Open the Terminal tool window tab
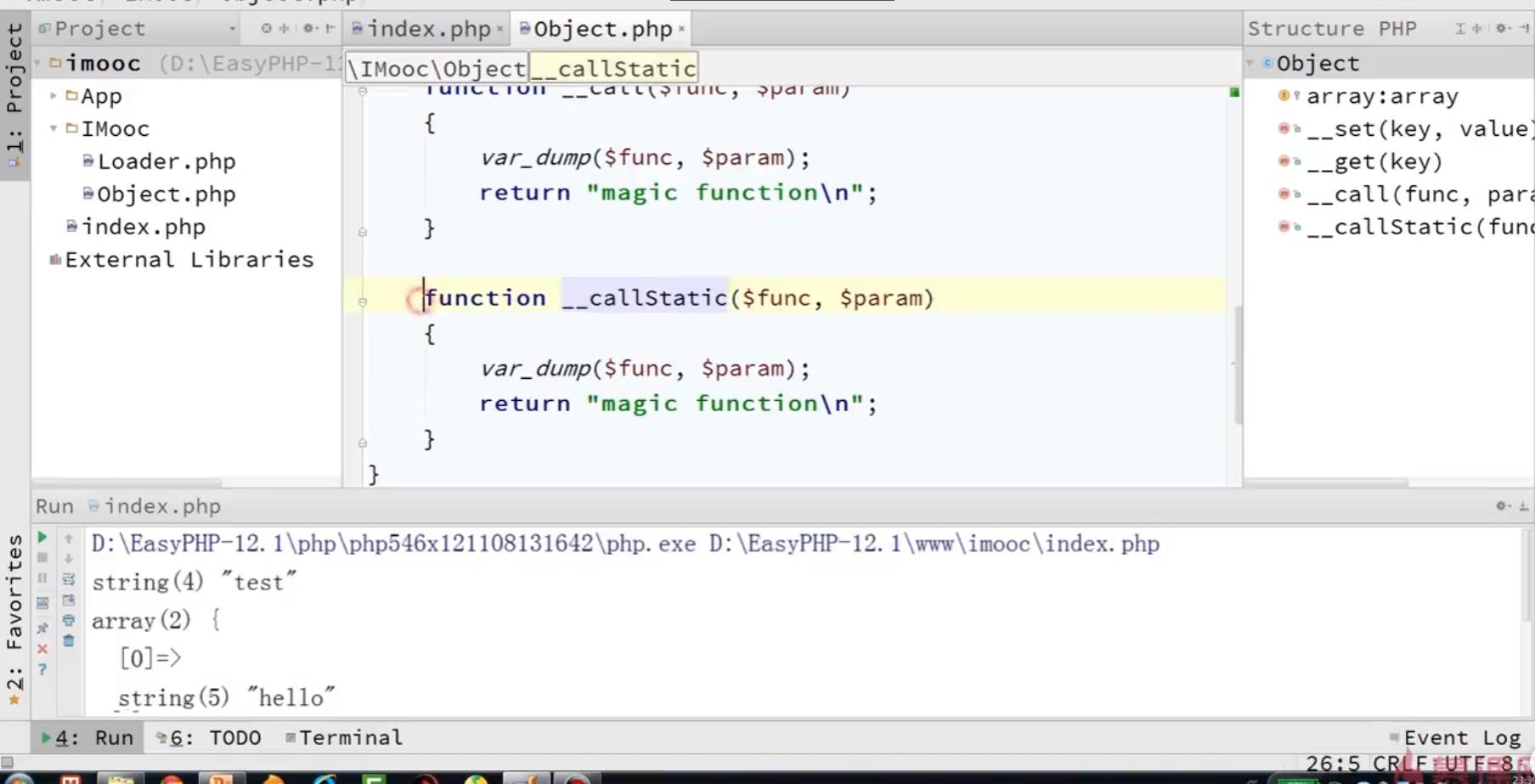 coord(344,737)
